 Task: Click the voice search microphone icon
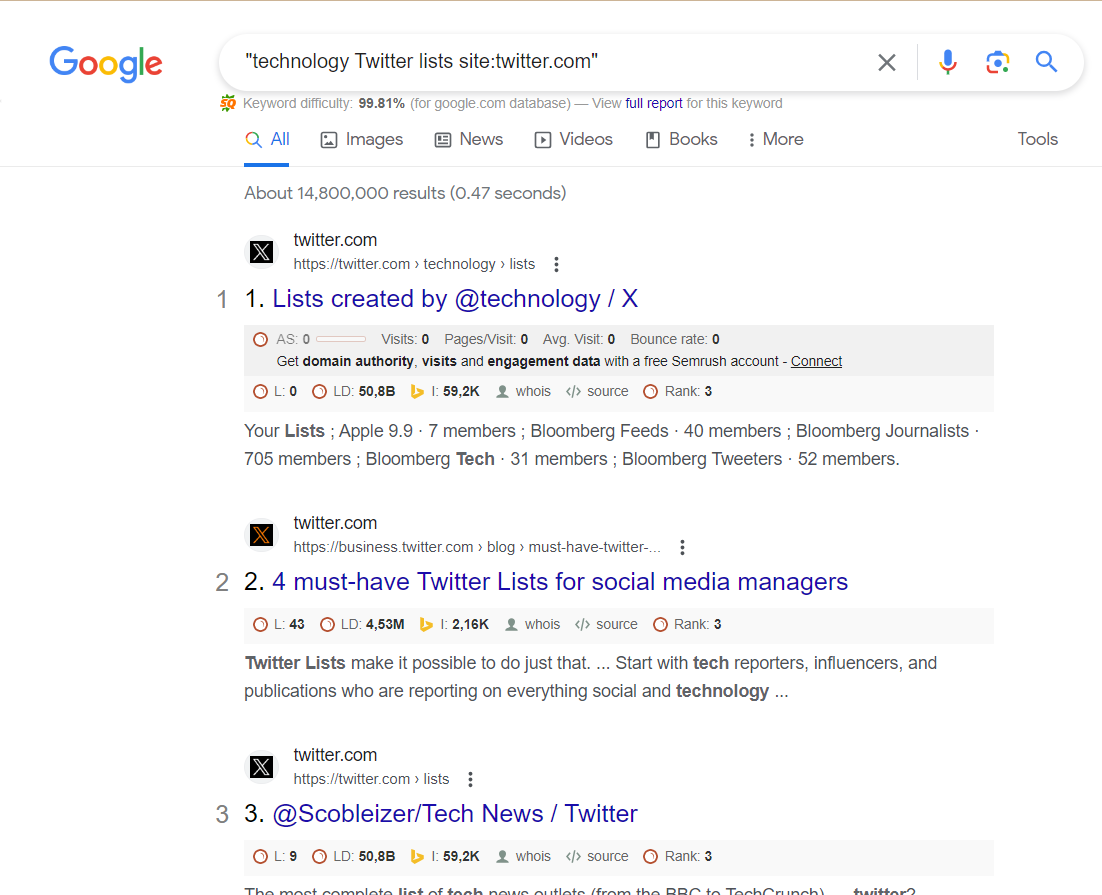click(x=946, y=62)
